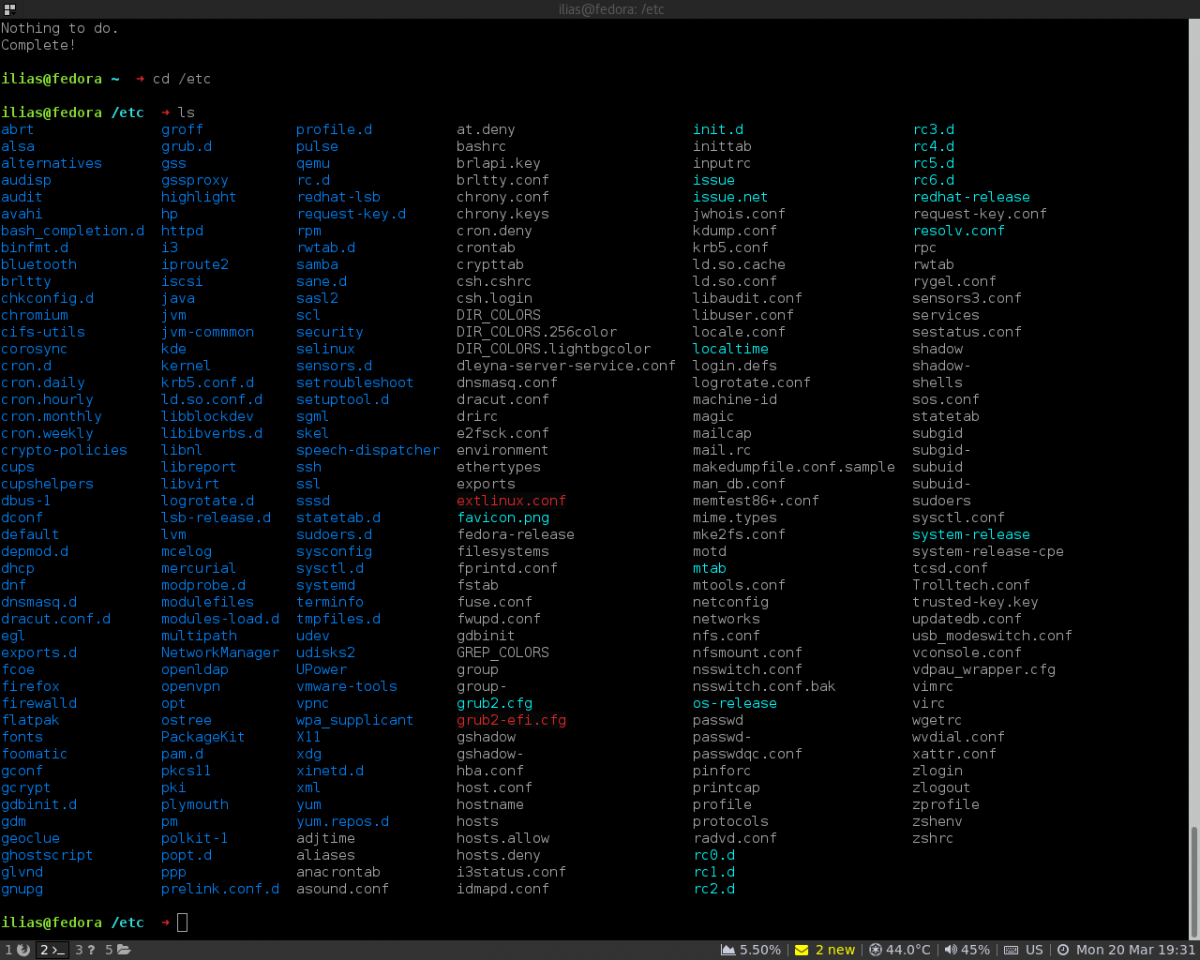Select the 'resolv.conf' link name

coord(959,230)
